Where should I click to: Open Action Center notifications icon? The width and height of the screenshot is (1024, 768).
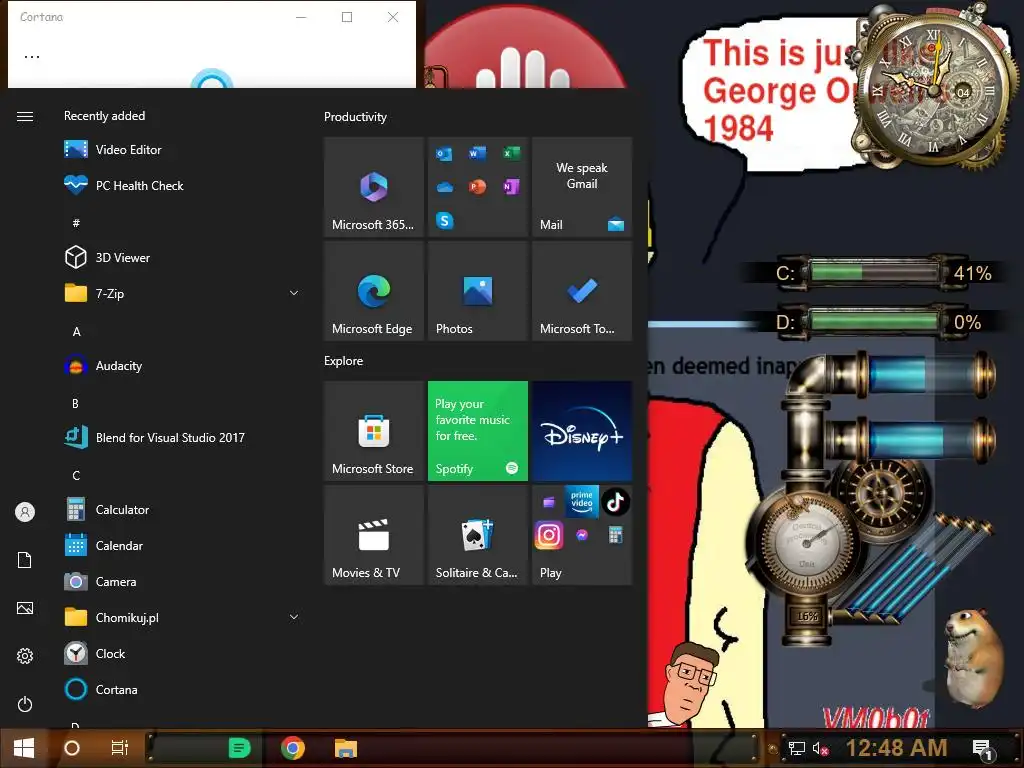point(982,748)
